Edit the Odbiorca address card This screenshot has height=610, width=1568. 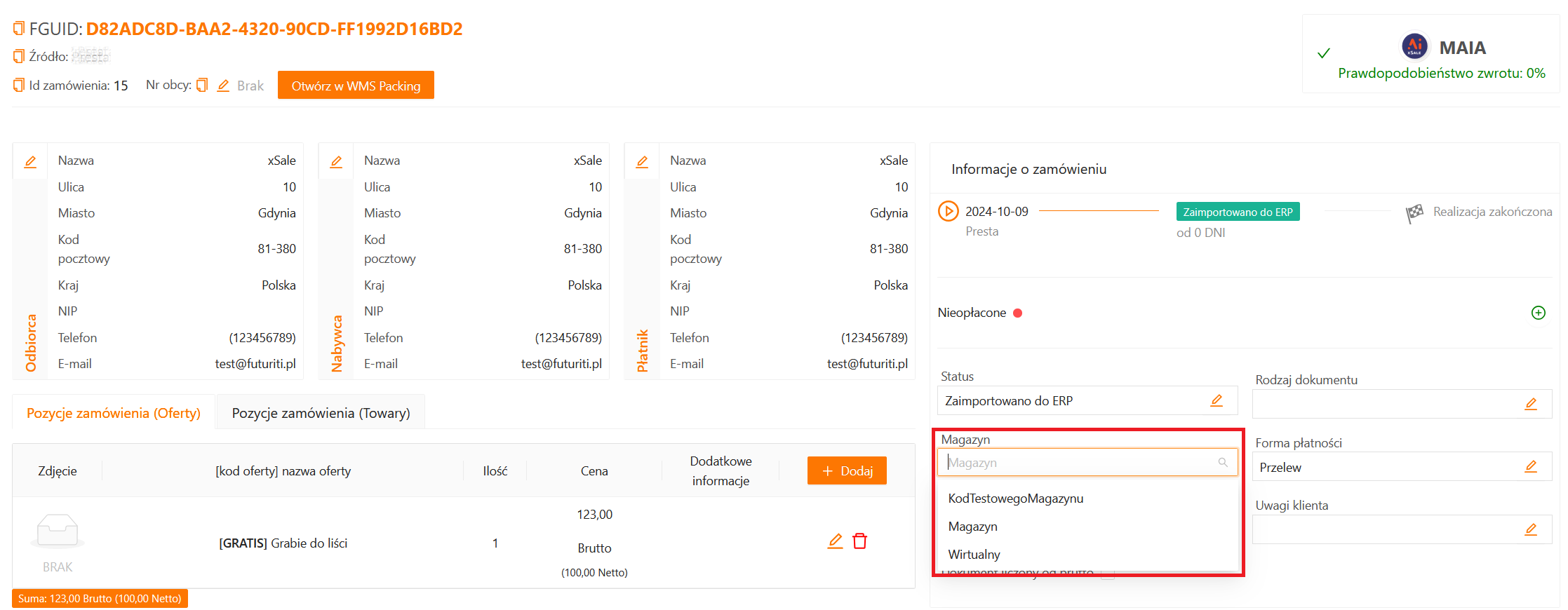click(30, 162)
